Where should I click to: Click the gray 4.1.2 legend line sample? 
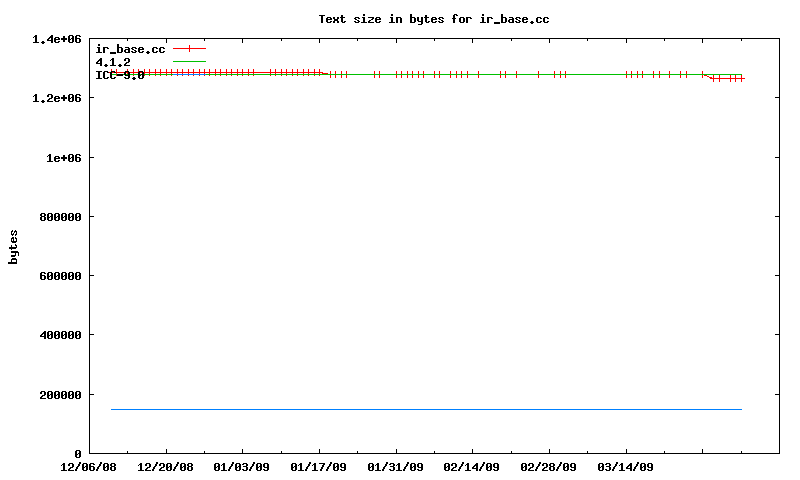click(189, 62)
